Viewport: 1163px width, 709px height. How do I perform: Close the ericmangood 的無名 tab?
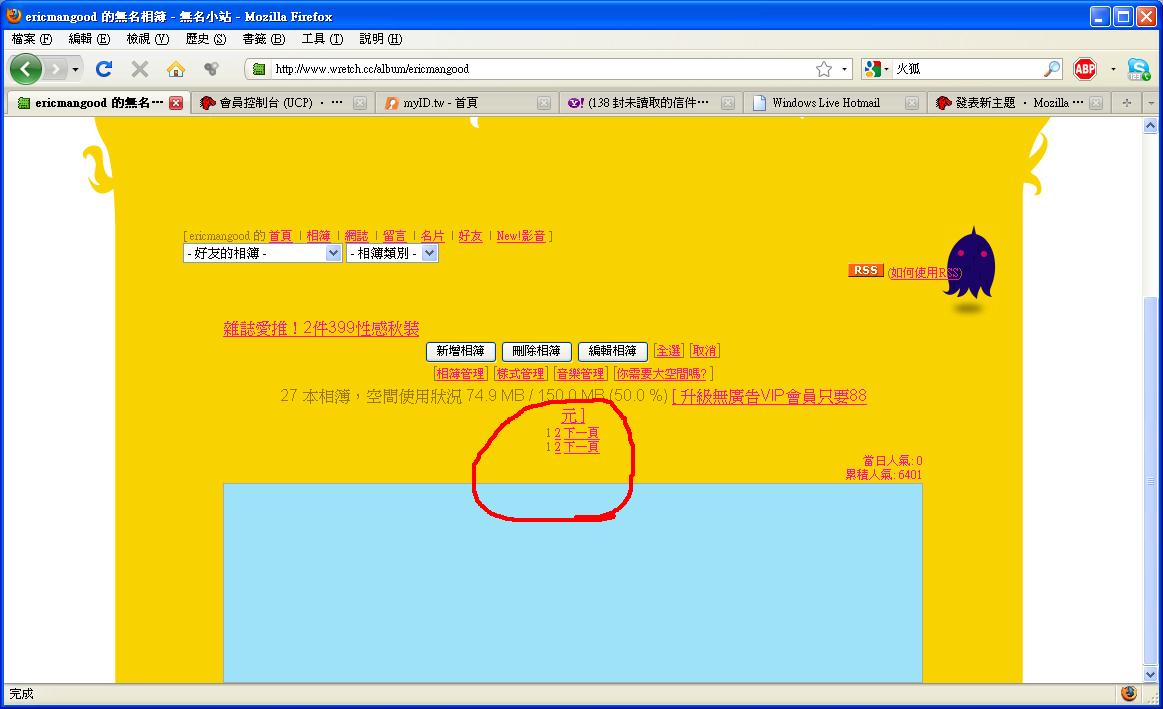point(176,103)
